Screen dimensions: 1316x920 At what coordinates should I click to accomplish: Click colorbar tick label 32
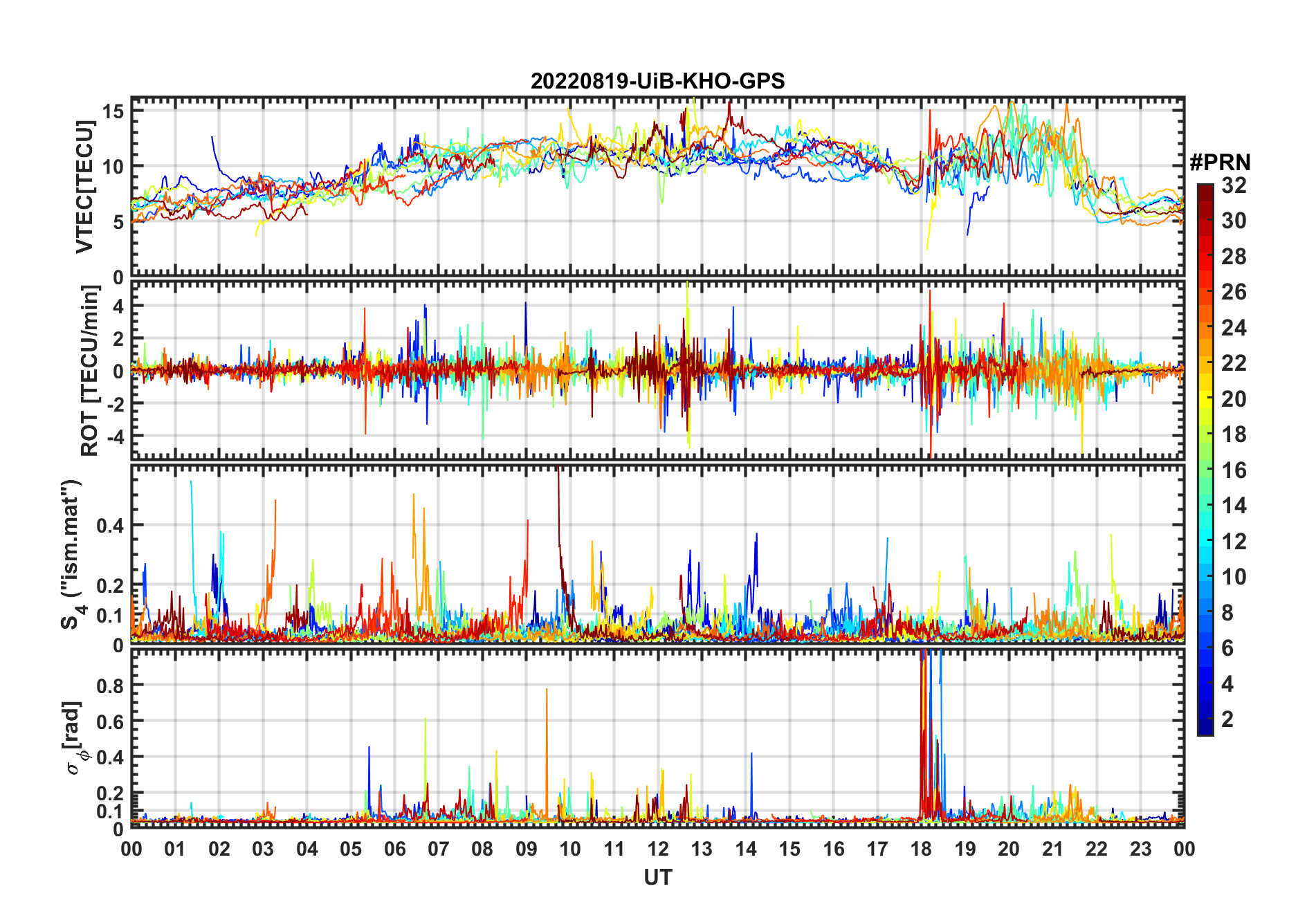click(x=1234, y=185)
